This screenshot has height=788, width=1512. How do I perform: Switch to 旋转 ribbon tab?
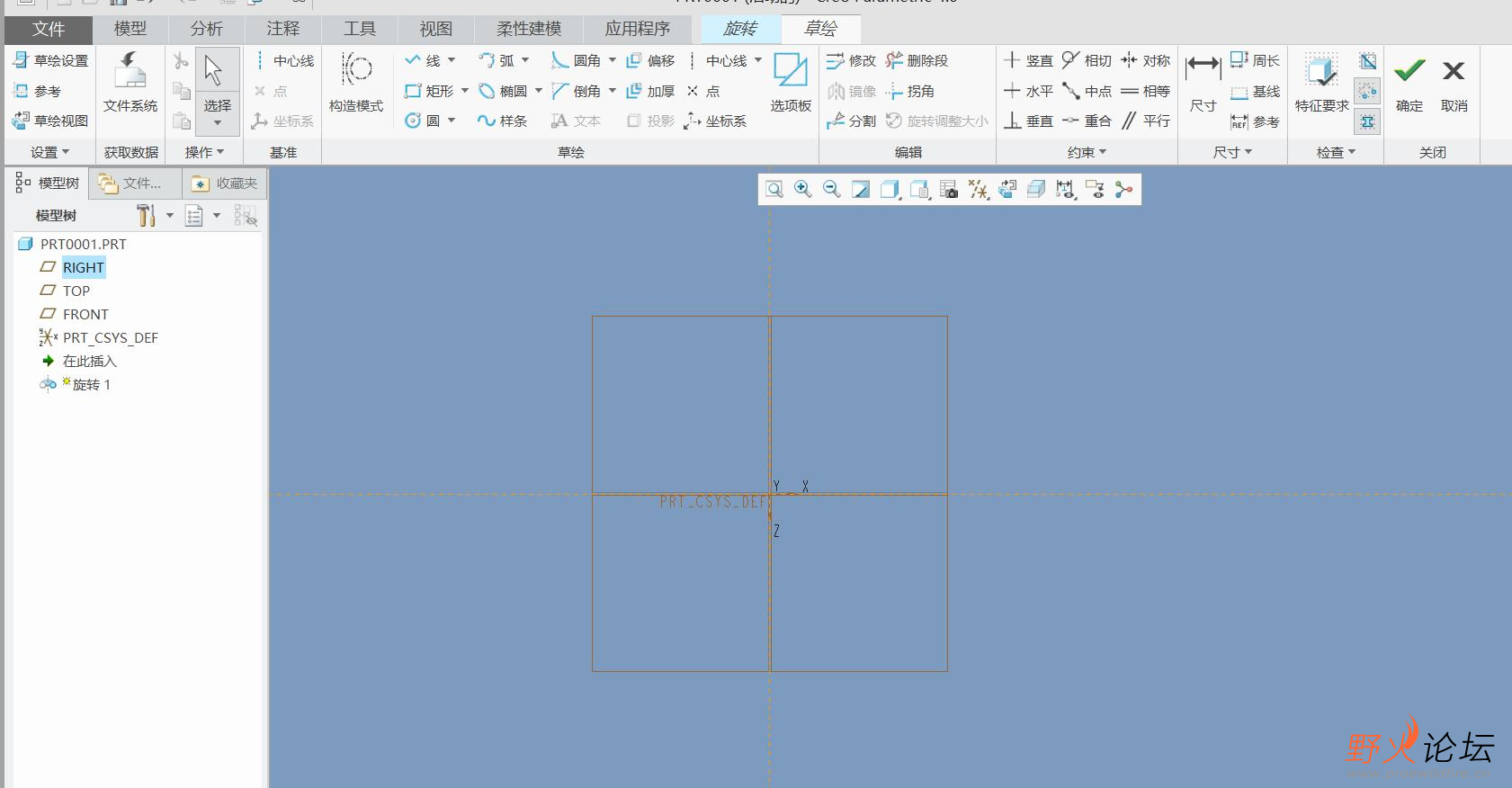pos(741,29)
